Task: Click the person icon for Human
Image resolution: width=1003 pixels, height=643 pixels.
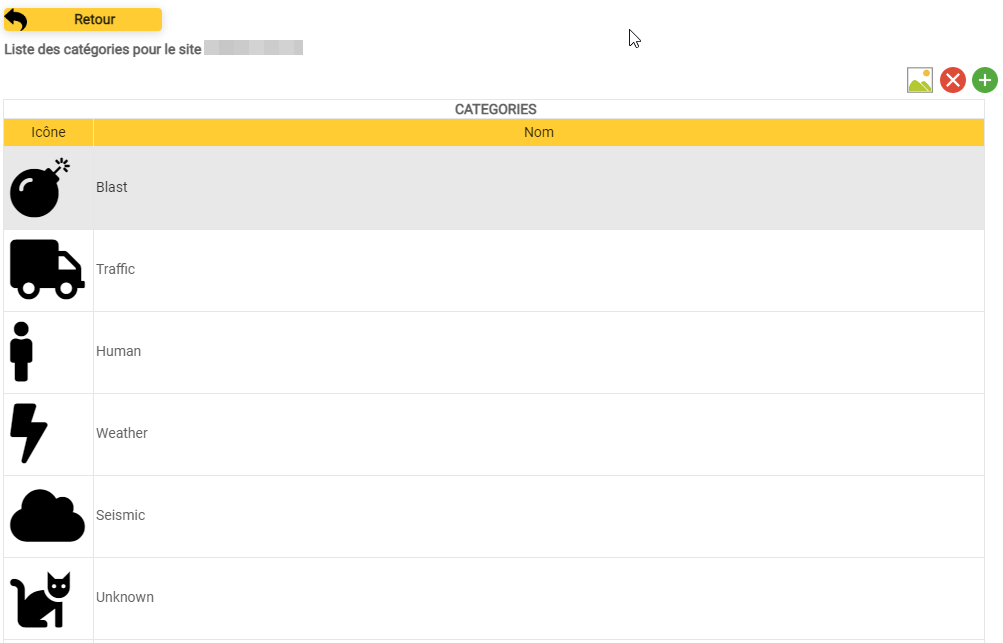Action: click(x=21, y=351)
